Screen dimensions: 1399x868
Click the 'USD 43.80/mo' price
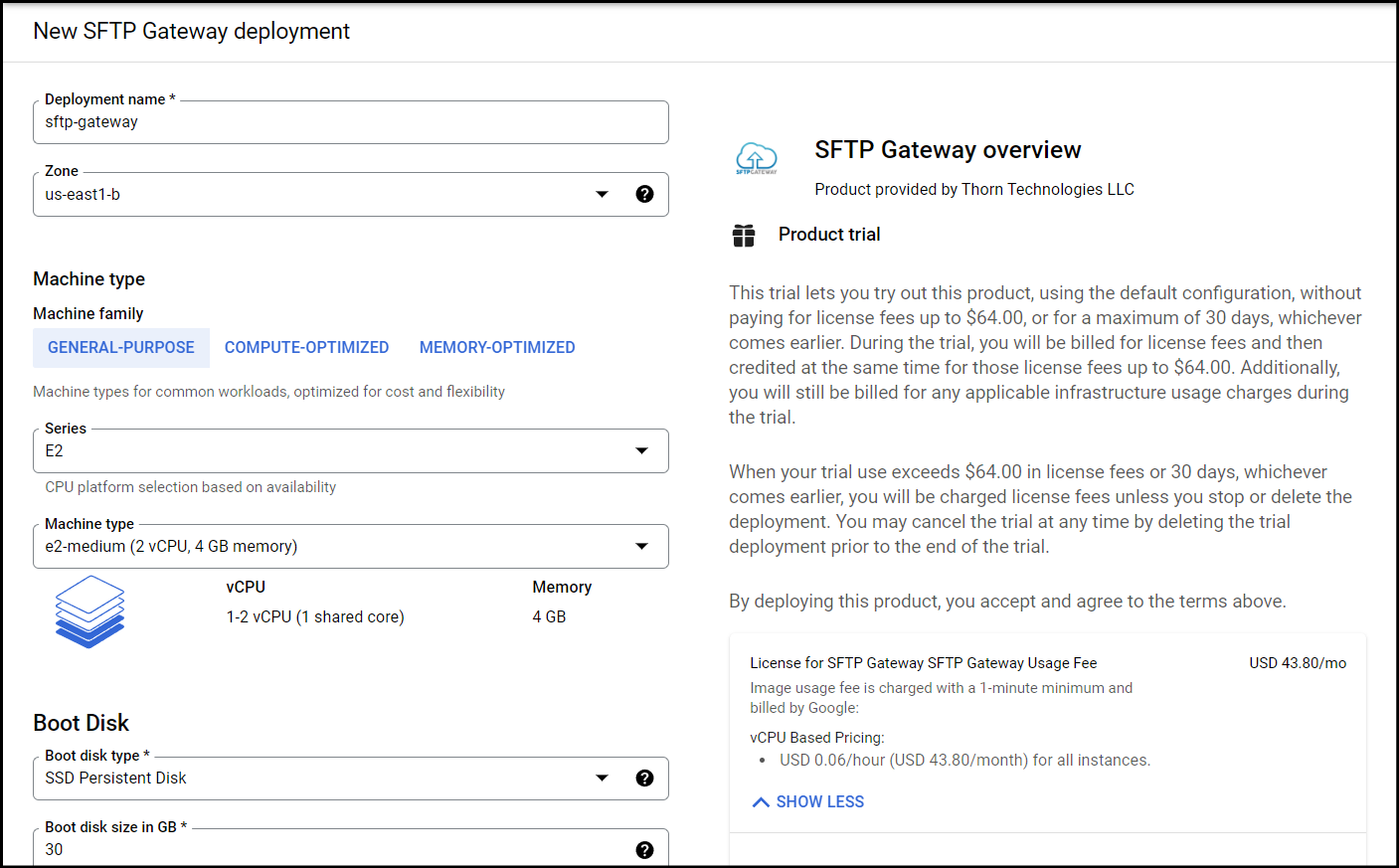click(1298, 662)
